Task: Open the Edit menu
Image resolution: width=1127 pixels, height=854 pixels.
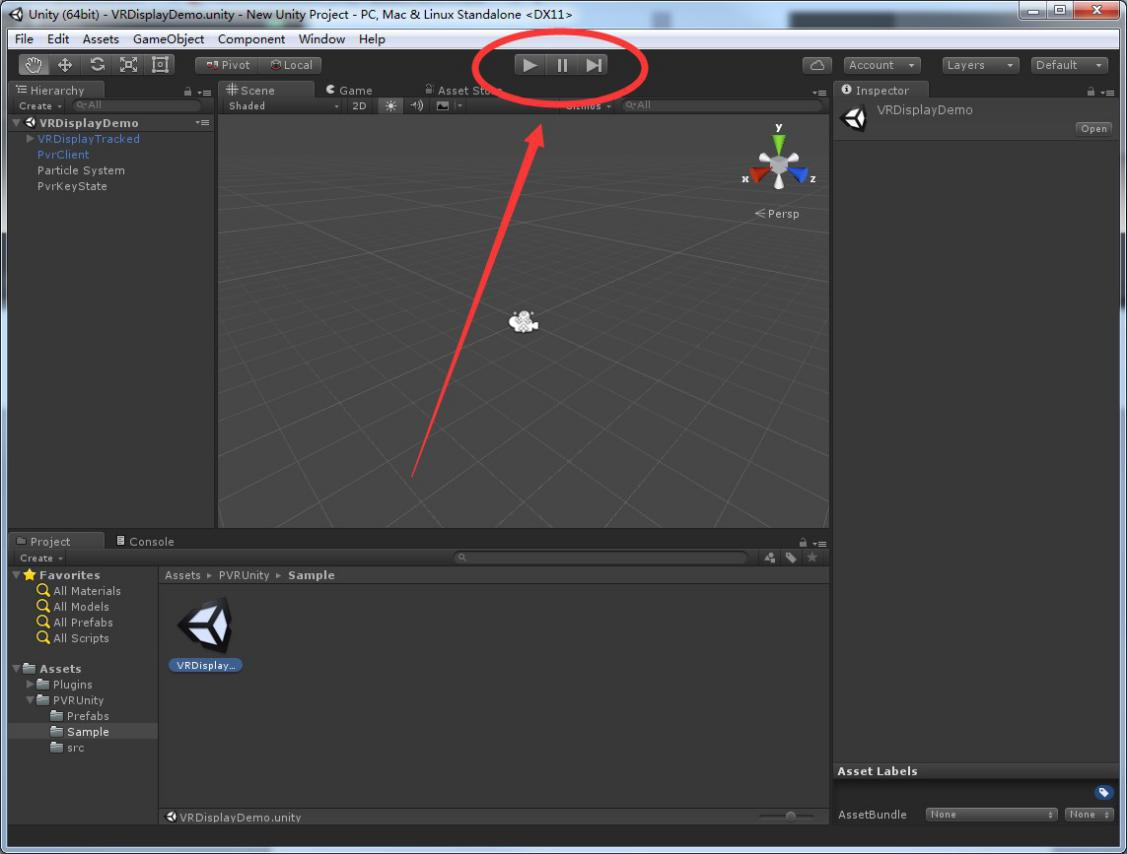Action: click(x=58, y=39)
